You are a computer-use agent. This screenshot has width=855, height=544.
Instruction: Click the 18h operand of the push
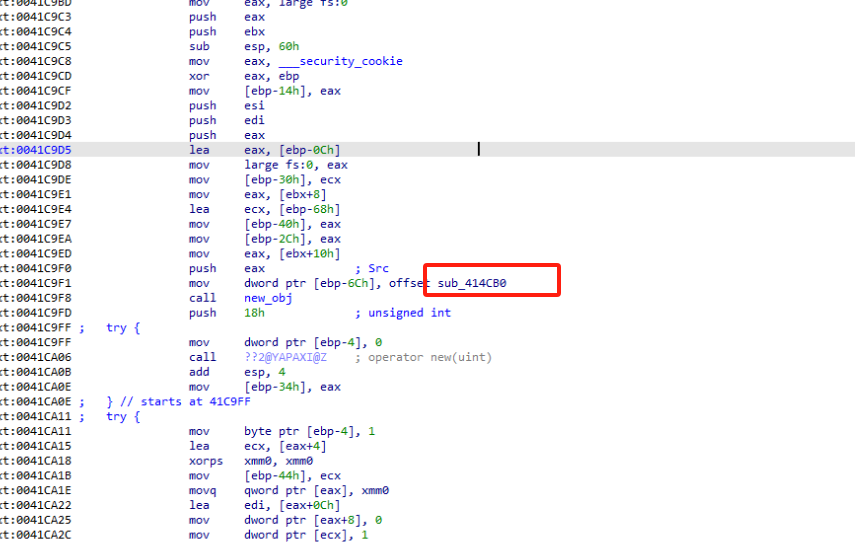click(254, 313)
